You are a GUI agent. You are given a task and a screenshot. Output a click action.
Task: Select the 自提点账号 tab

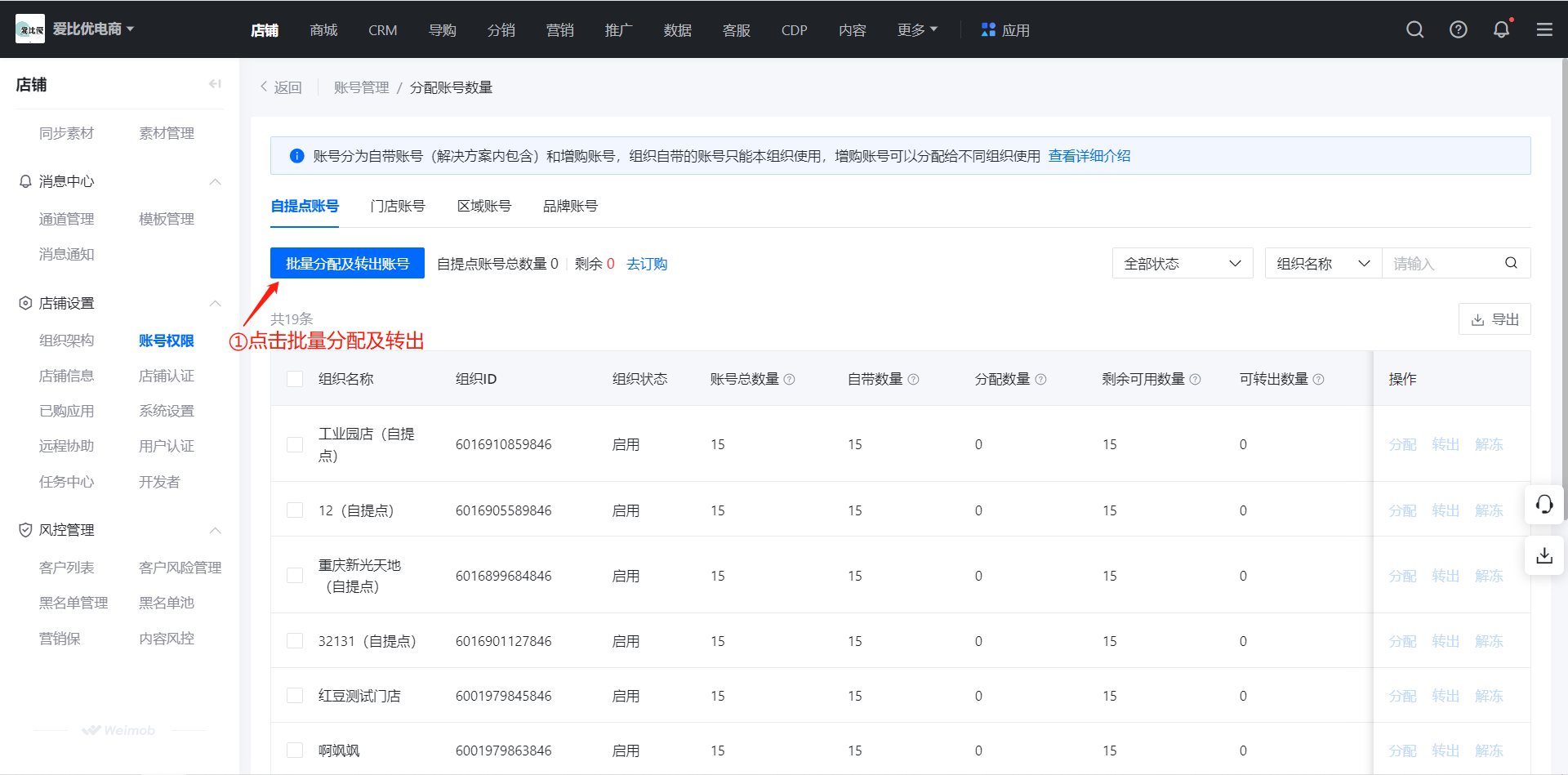(x=305, y=206)
